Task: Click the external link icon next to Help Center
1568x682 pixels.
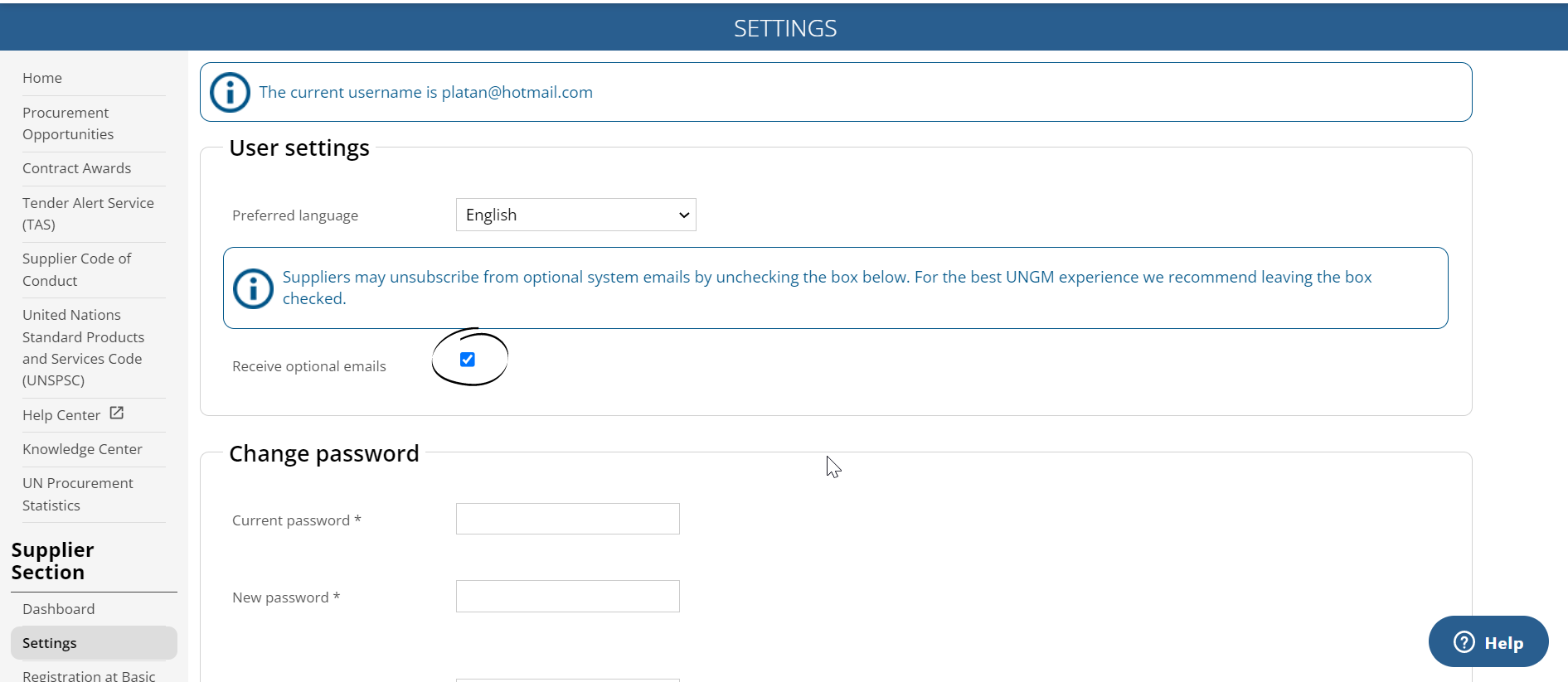Action: tap(117, 413)
